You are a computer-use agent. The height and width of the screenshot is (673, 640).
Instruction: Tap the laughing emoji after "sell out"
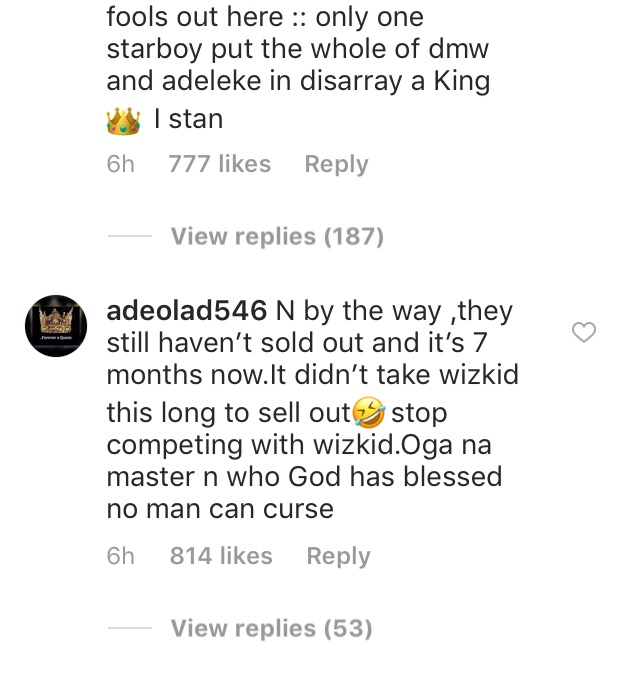pyautogui.click(x=368, y=412)
